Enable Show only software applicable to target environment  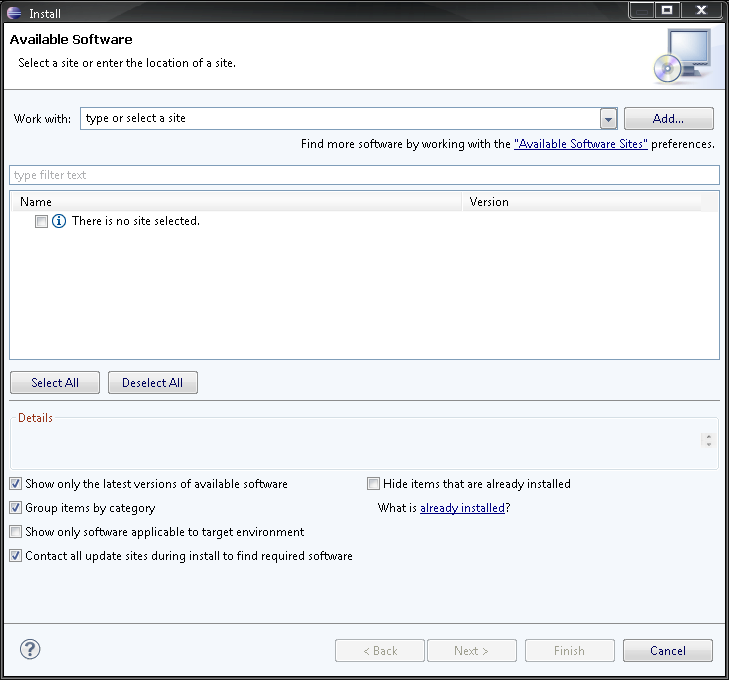[15, 532]
